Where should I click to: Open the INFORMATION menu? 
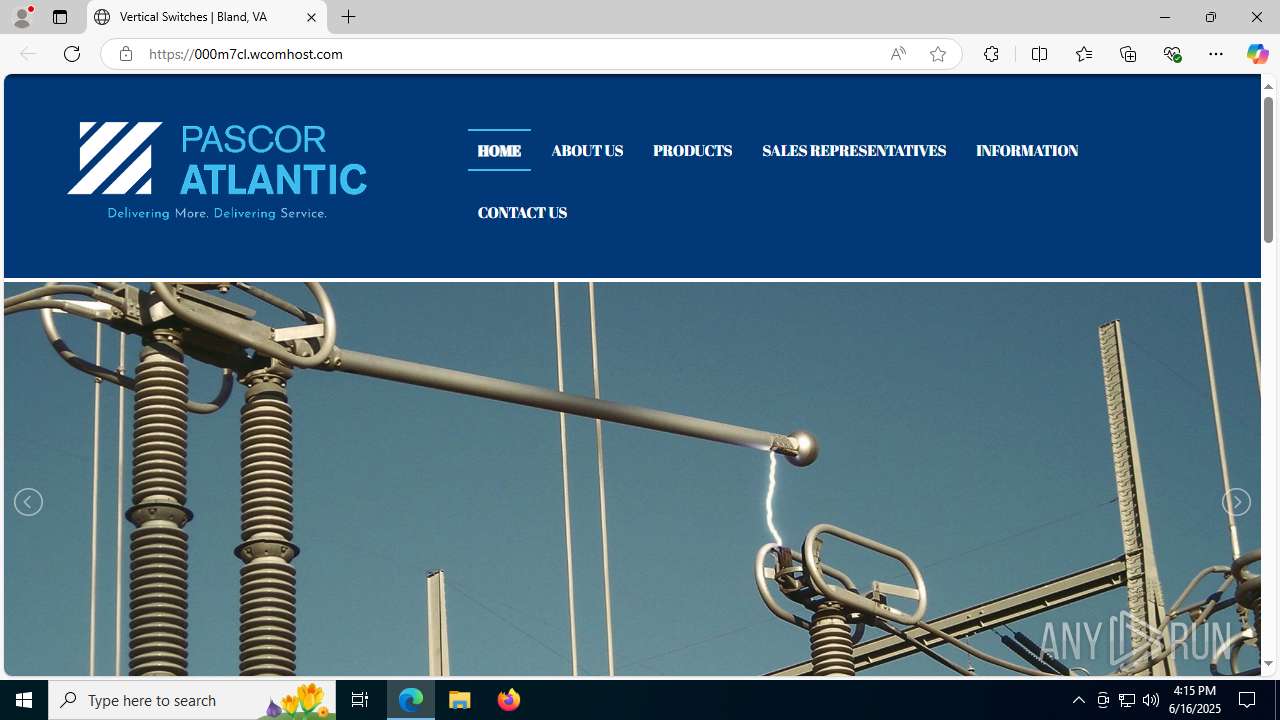[x=1027, y=151]
